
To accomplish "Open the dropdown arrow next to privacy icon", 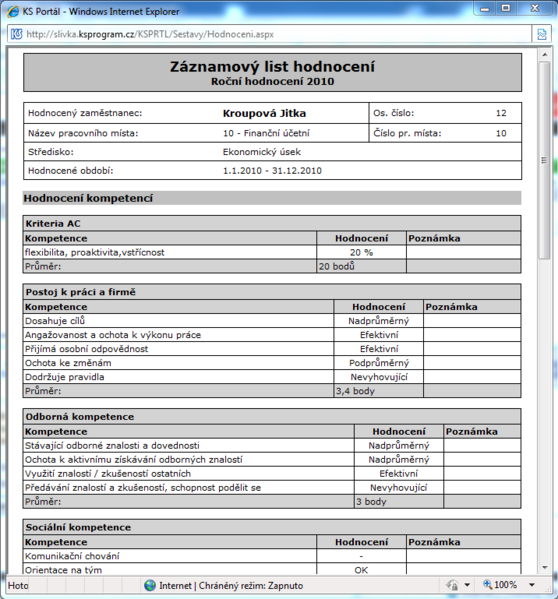I will 467,585.
